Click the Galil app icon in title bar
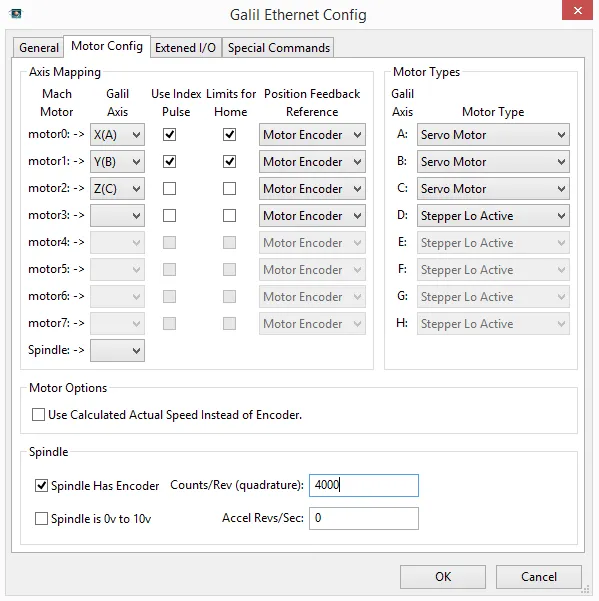This screenshot has width=599, height=601. click(x=16, y=14)
